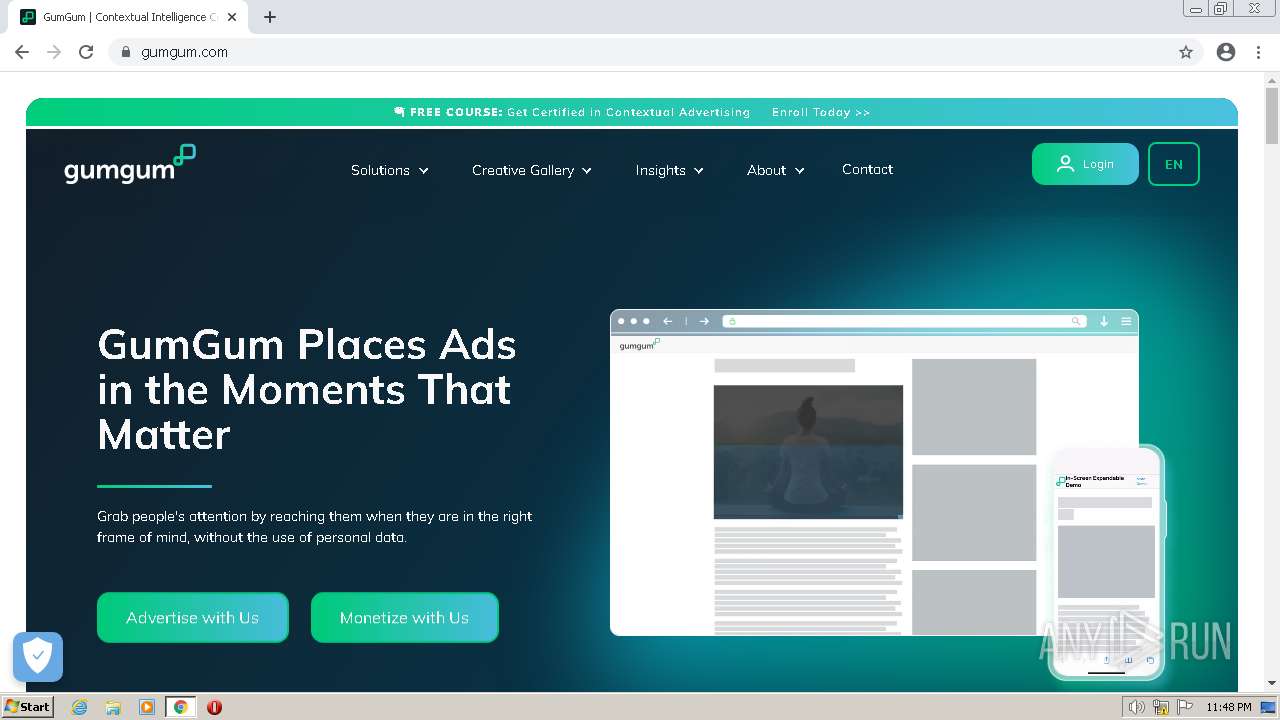This screenshot has width=1280, height=720.
Task: Click the page vertical scrollbar thumb
Action: (1272, 117)
